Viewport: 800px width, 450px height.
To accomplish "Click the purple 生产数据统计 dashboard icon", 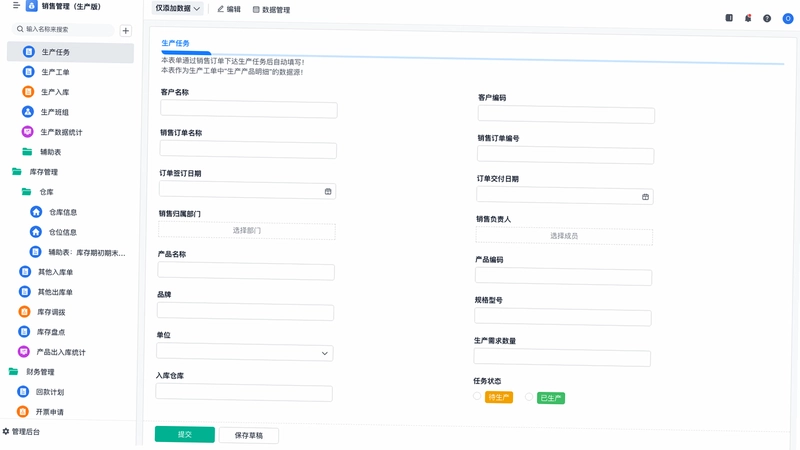I will 28,132.
